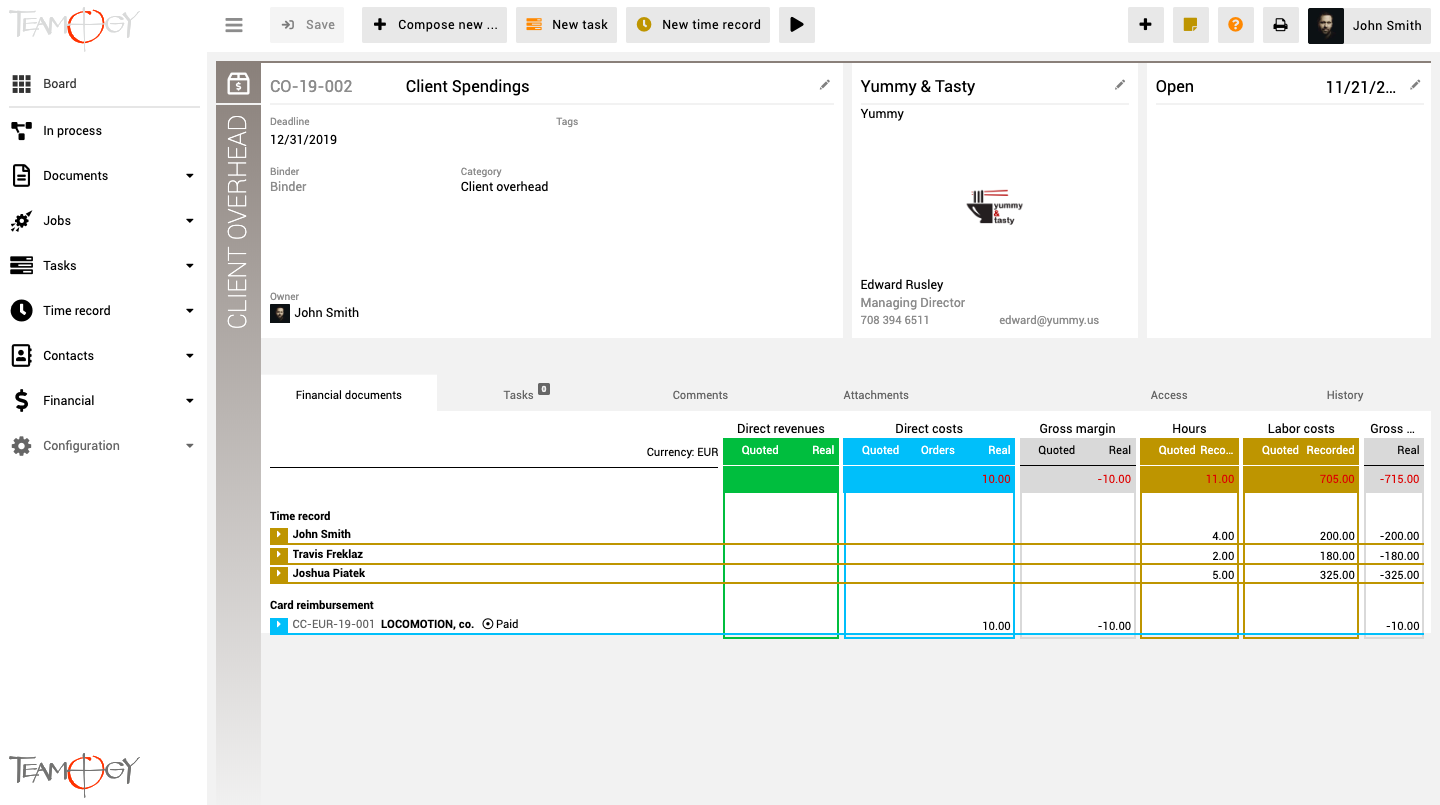Click the 325.00 labor cost cell
Viewport: 1440px width, 805px height.
[1337, 575]
